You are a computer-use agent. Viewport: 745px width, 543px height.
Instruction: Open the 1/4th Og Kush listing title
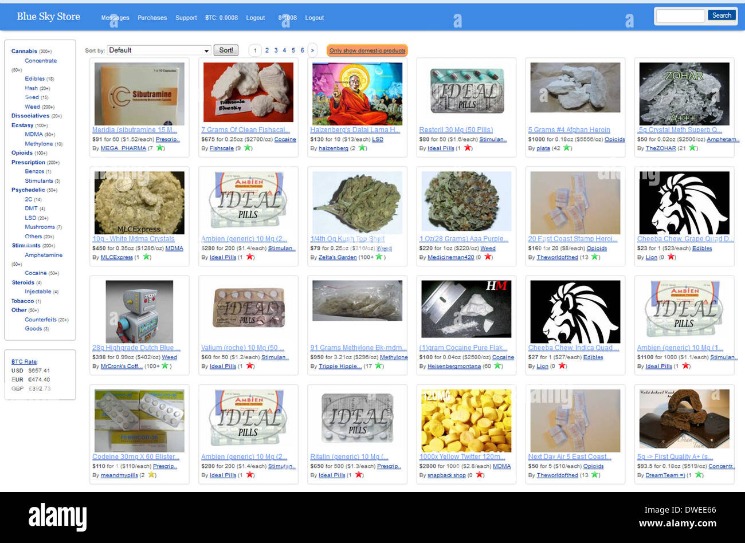(347, 238)
